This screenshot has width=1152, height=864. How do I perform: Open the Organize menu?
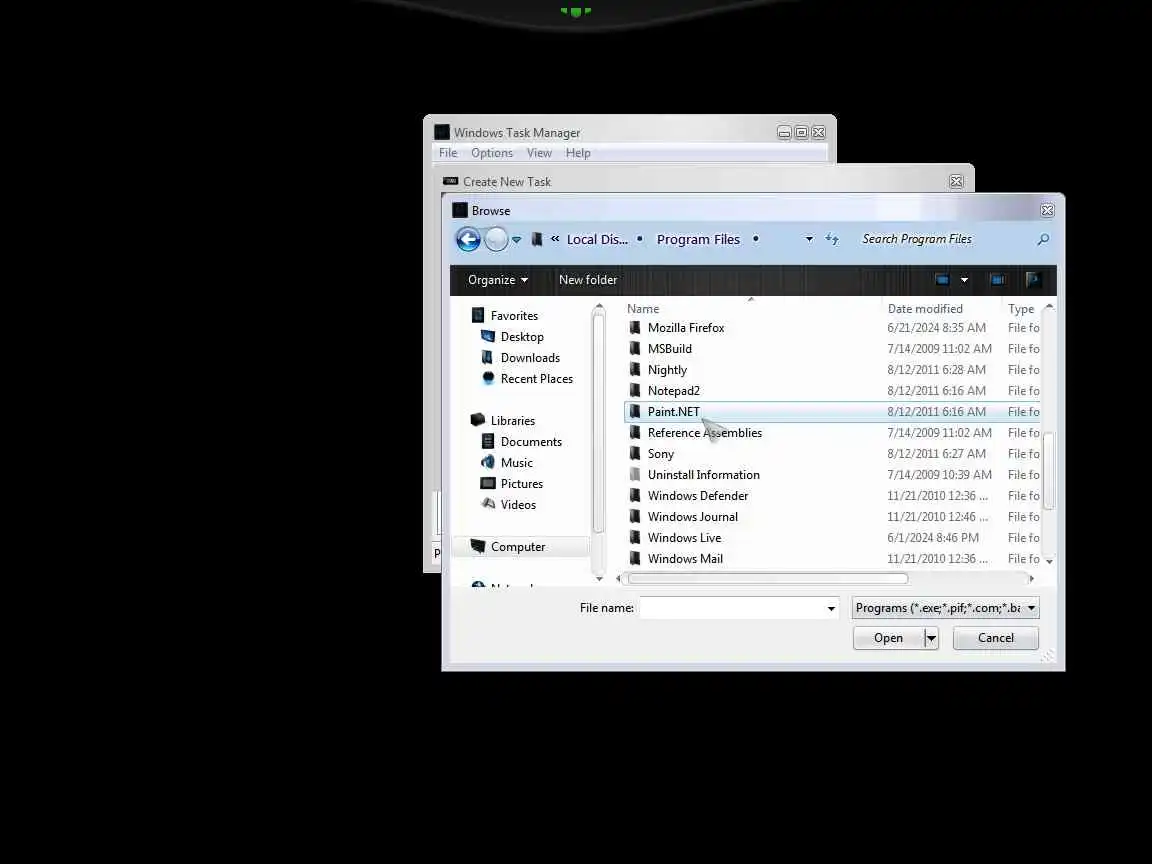click(497, 280)
